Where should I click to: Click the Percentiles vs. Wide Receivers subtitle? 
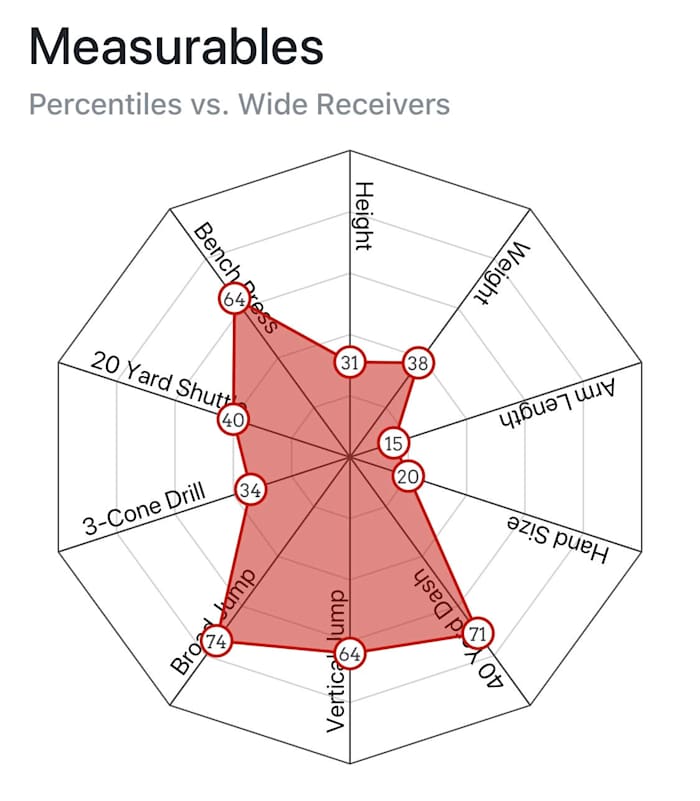(x=239, y=103)
